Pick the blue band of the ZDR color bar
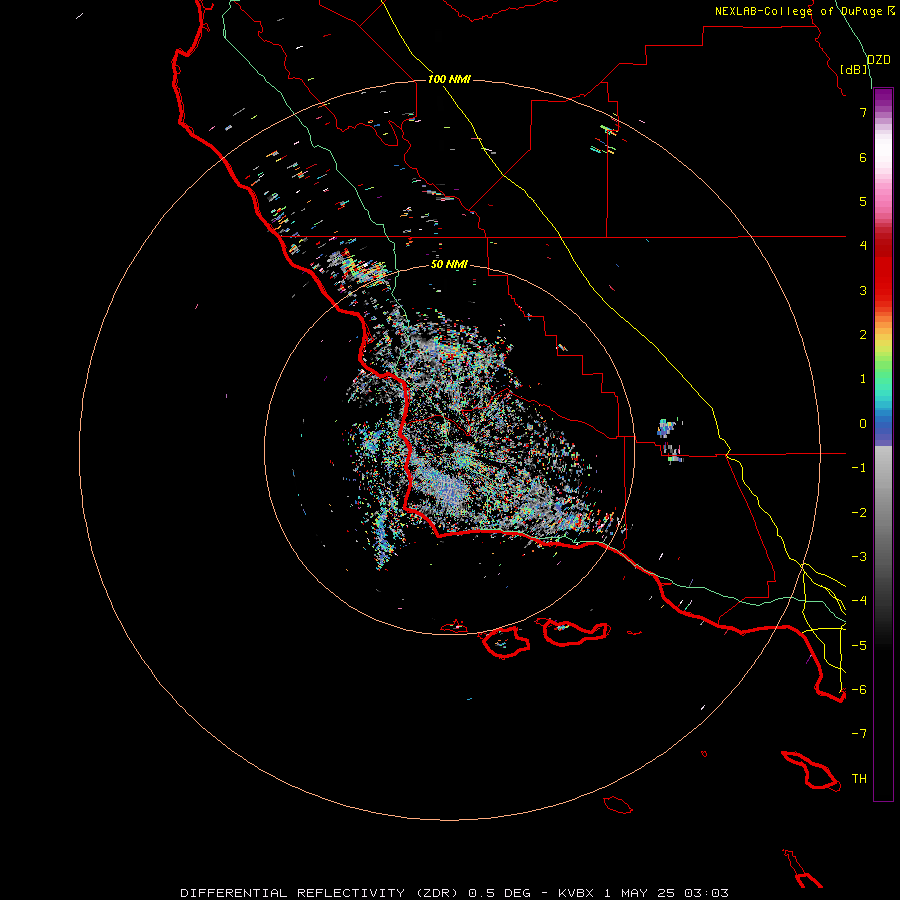Screen dimensions: 900x900 [883, 425]
